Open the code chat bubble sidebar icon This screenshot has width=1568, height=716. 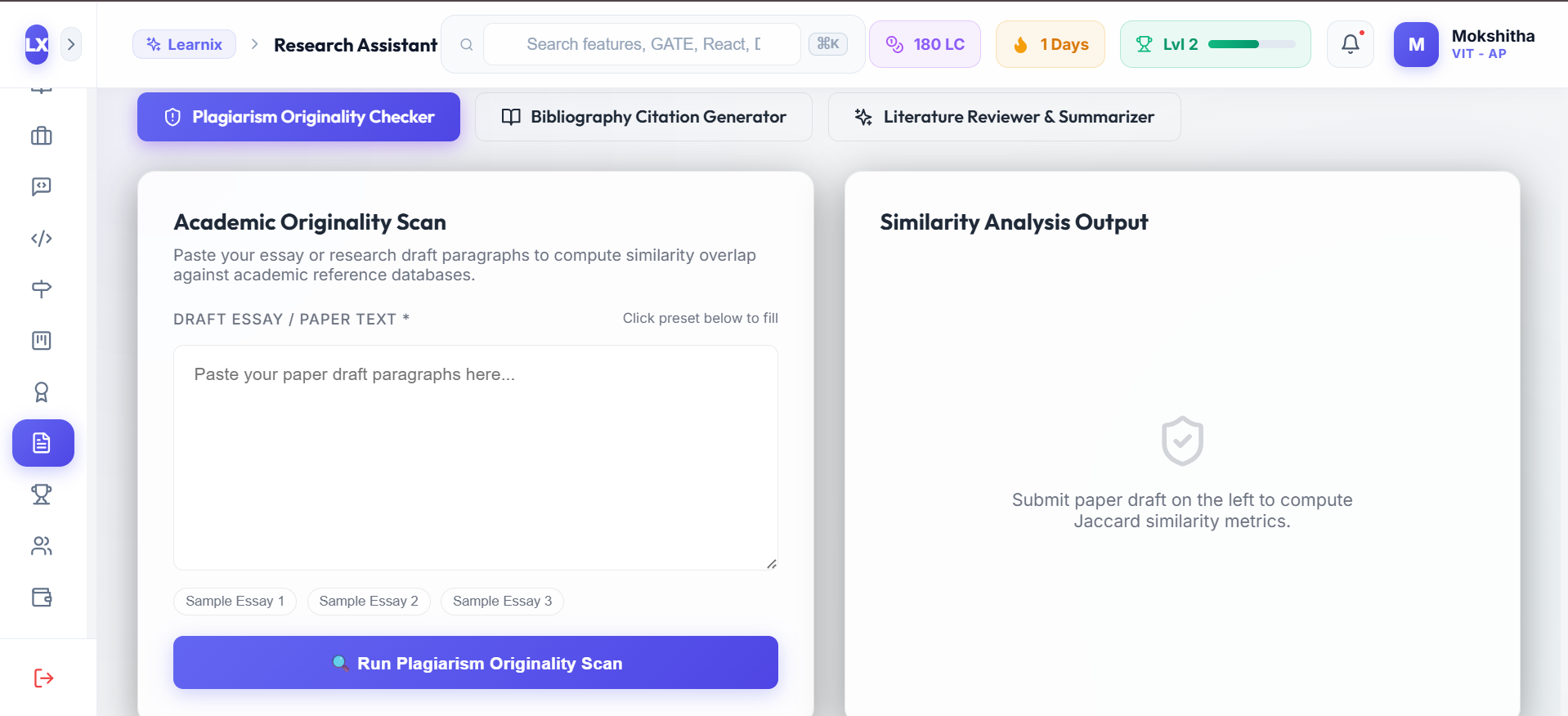coord(42,187)
